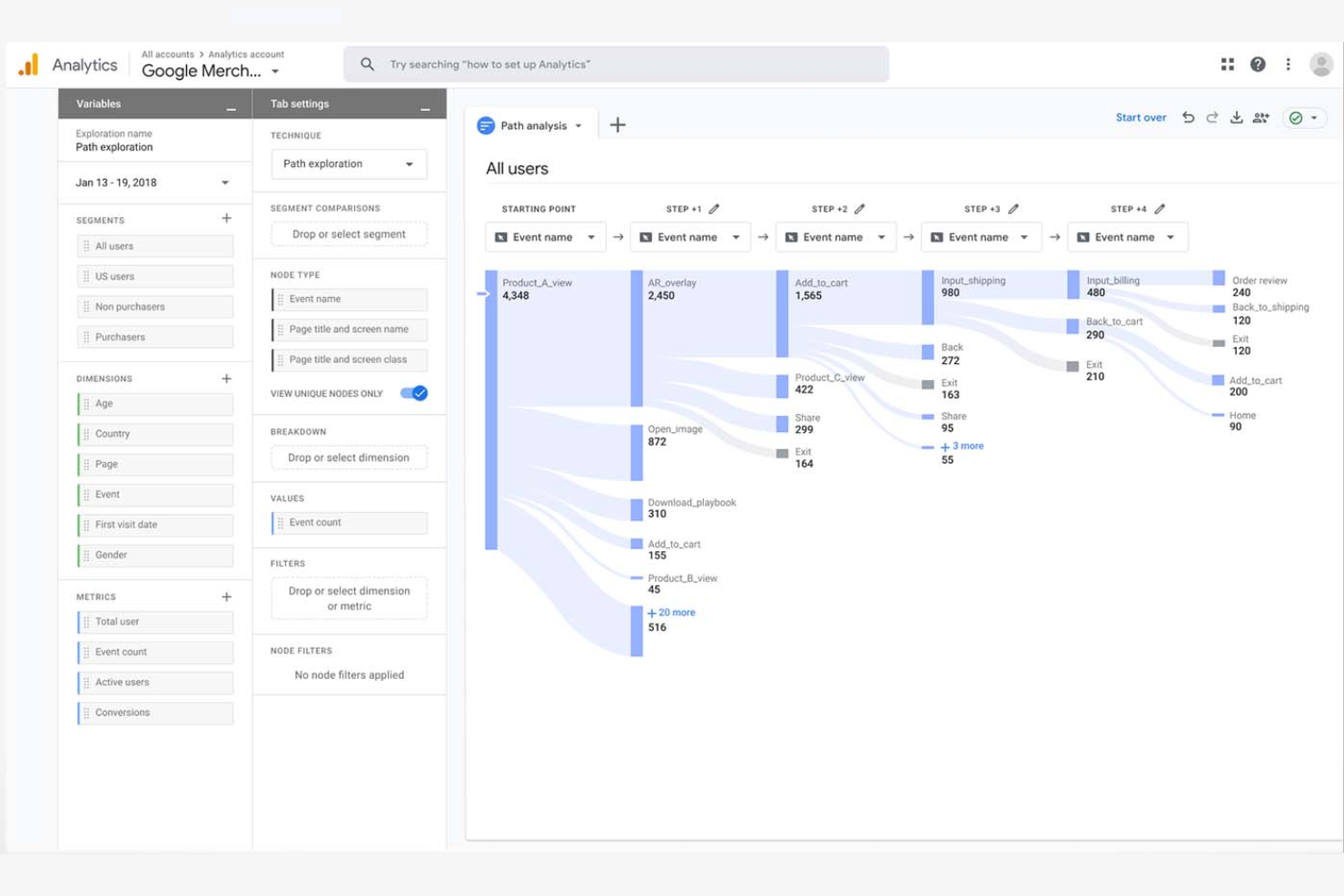The height and width of the screenshot is (896, 1344).
Task: Open the Jan 13 - 19, 2018 date dropdown
Action: point(154,182)
